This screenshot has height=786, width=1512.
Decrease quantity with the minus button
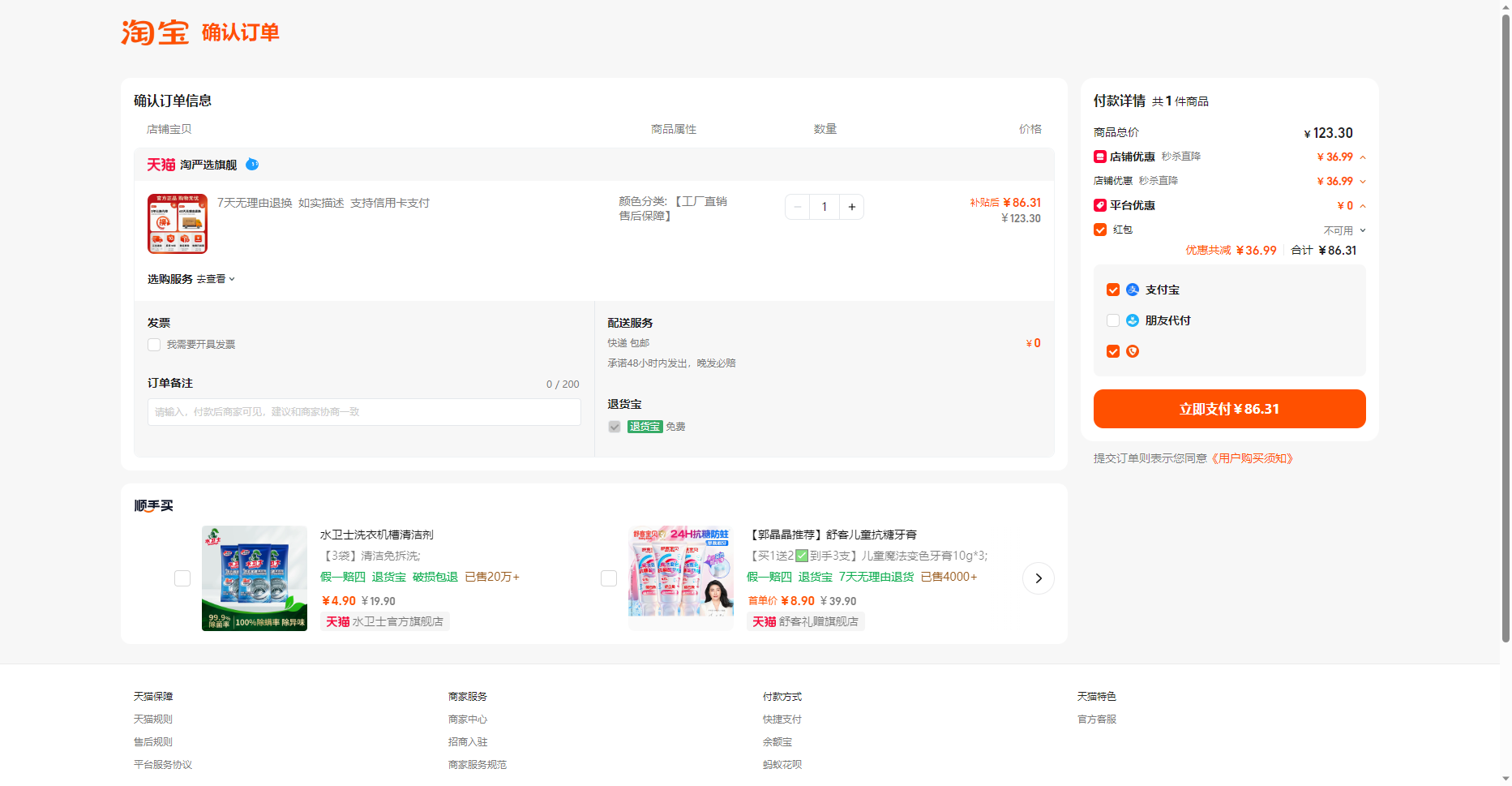[798, 207]
